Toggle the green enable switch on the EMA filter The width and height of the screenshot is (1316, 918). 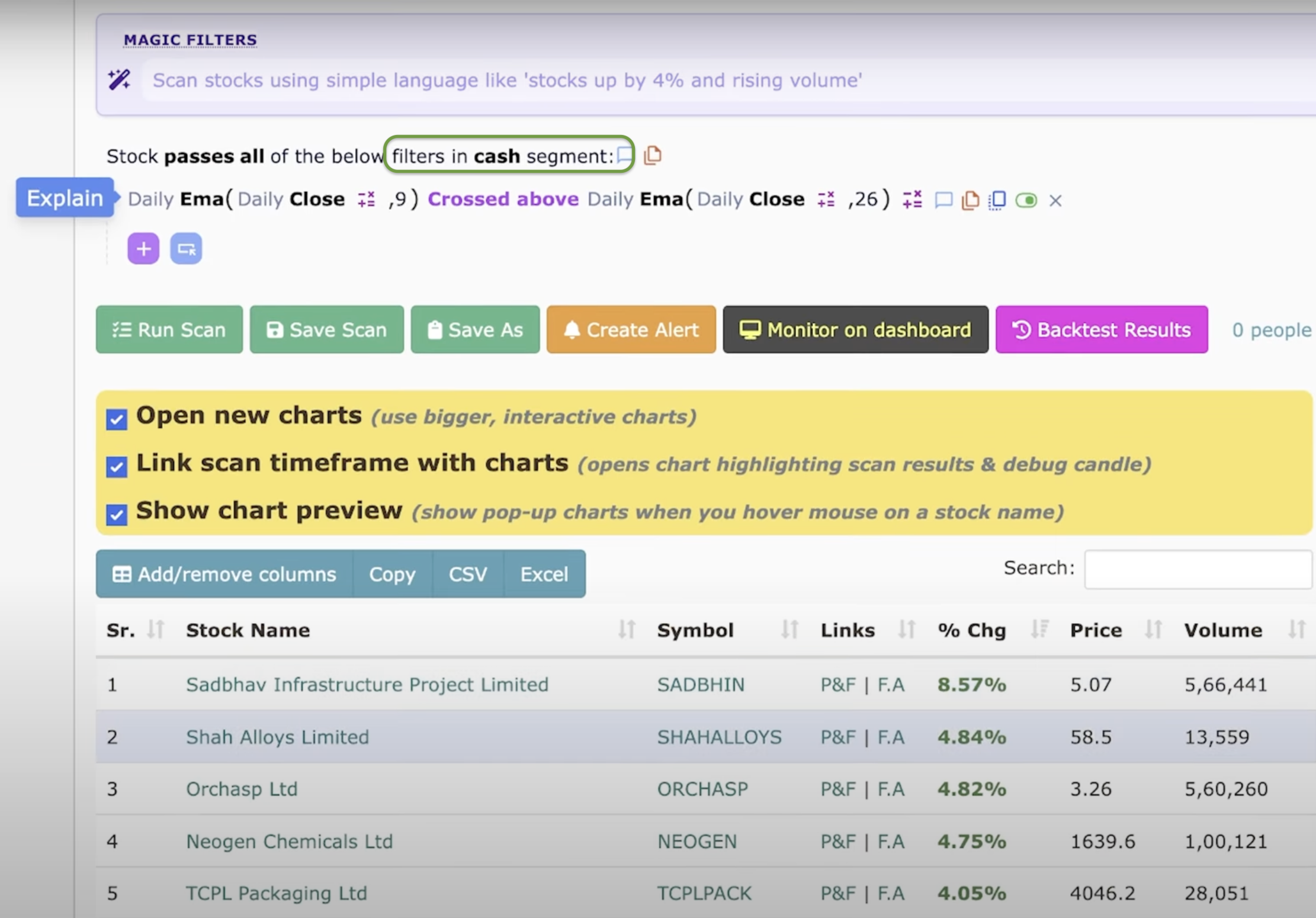pos(1026,200)
